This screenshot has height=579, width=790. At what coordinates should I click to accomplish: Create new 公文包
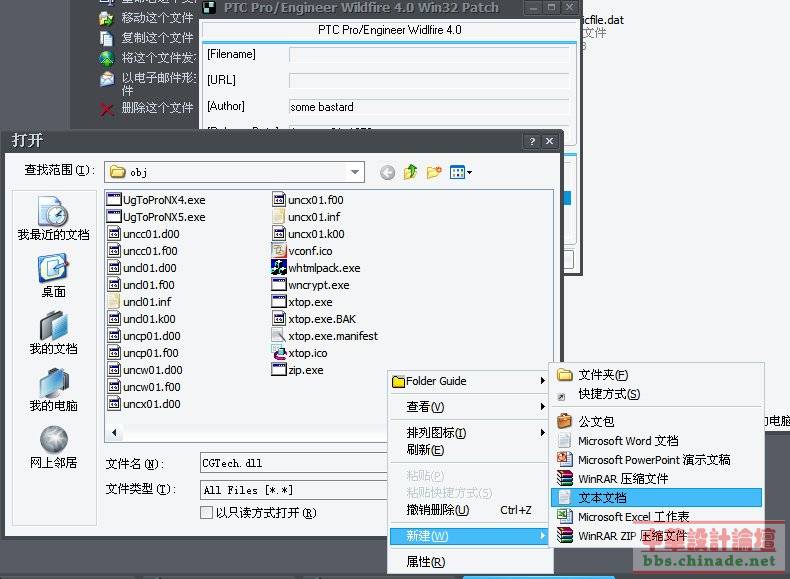point(656,421)
